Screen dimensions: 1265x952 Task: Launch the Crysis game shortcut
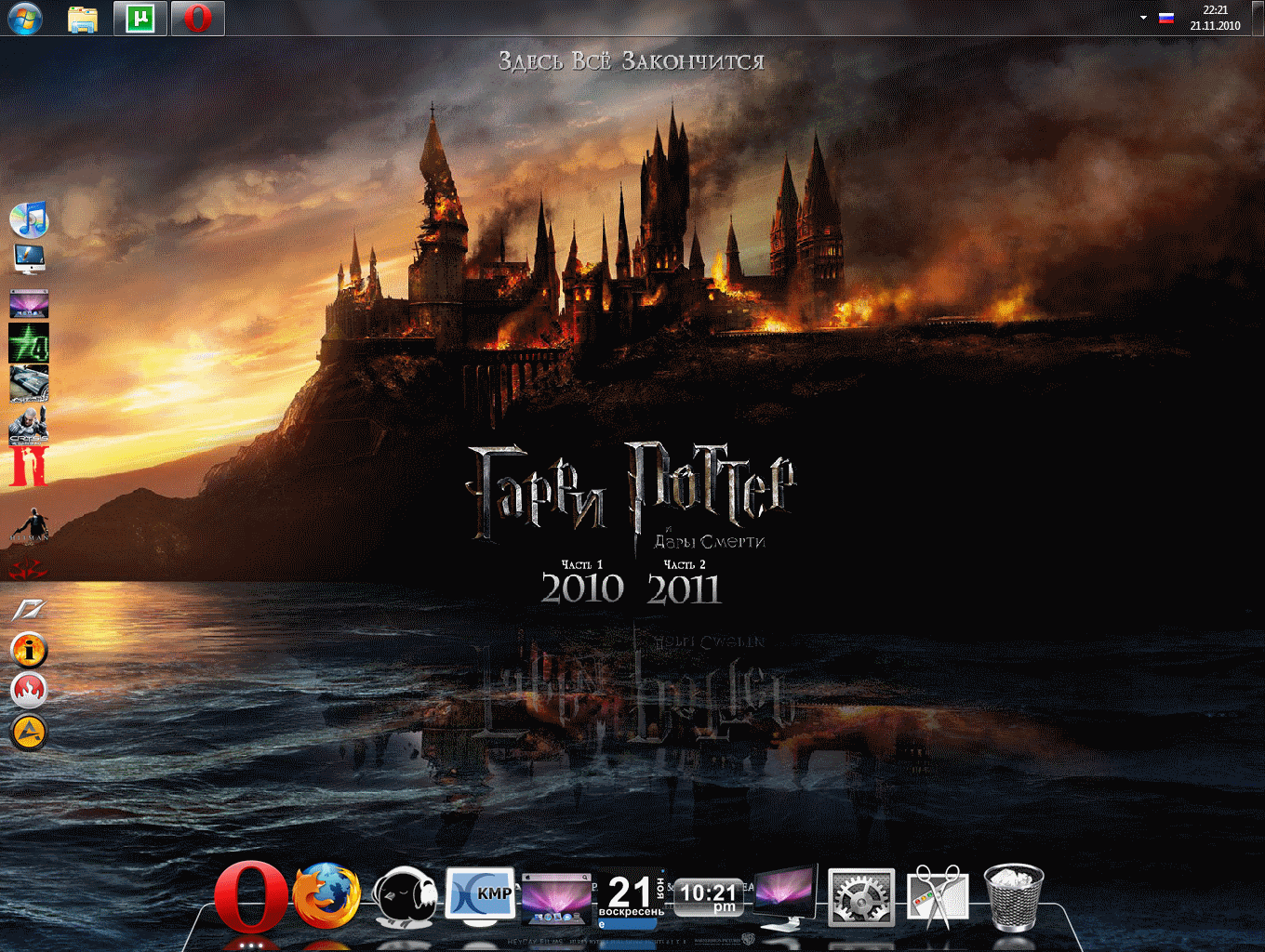coord(29,426)
